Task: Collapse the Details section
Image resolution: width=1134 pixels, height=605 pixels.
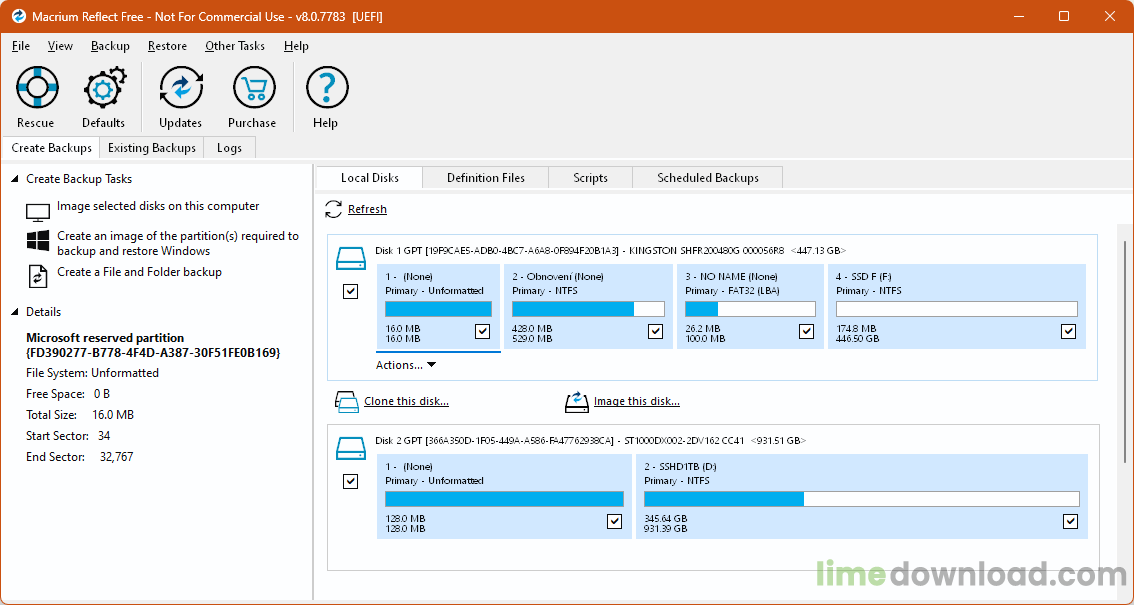Action: pyautogui.click(x=15, y=312)
